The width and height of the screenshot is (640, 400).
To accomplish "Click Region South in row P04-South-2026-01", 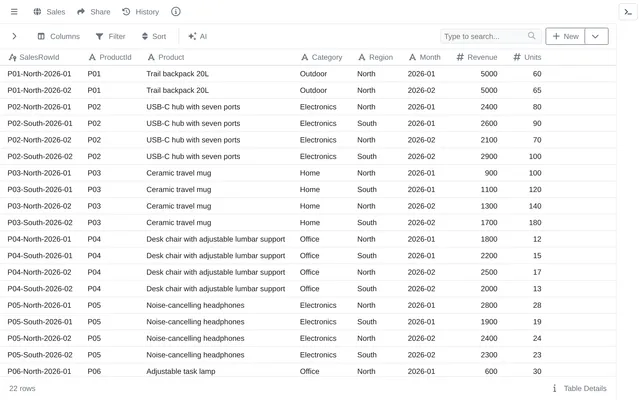I will tap(367, 256).
